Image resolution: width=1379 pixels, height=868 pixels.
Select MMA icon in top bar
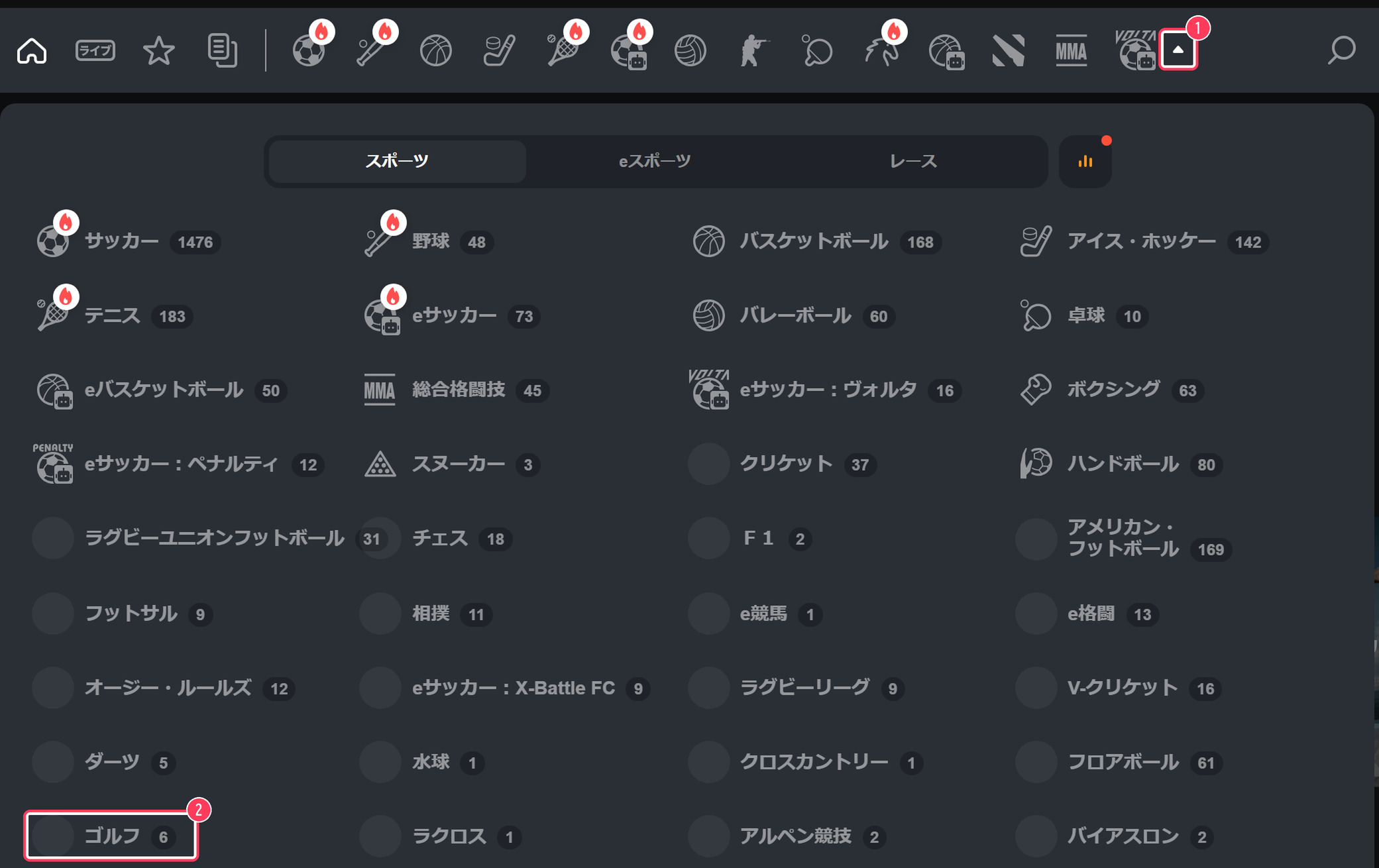click(x=1072, y=50)
